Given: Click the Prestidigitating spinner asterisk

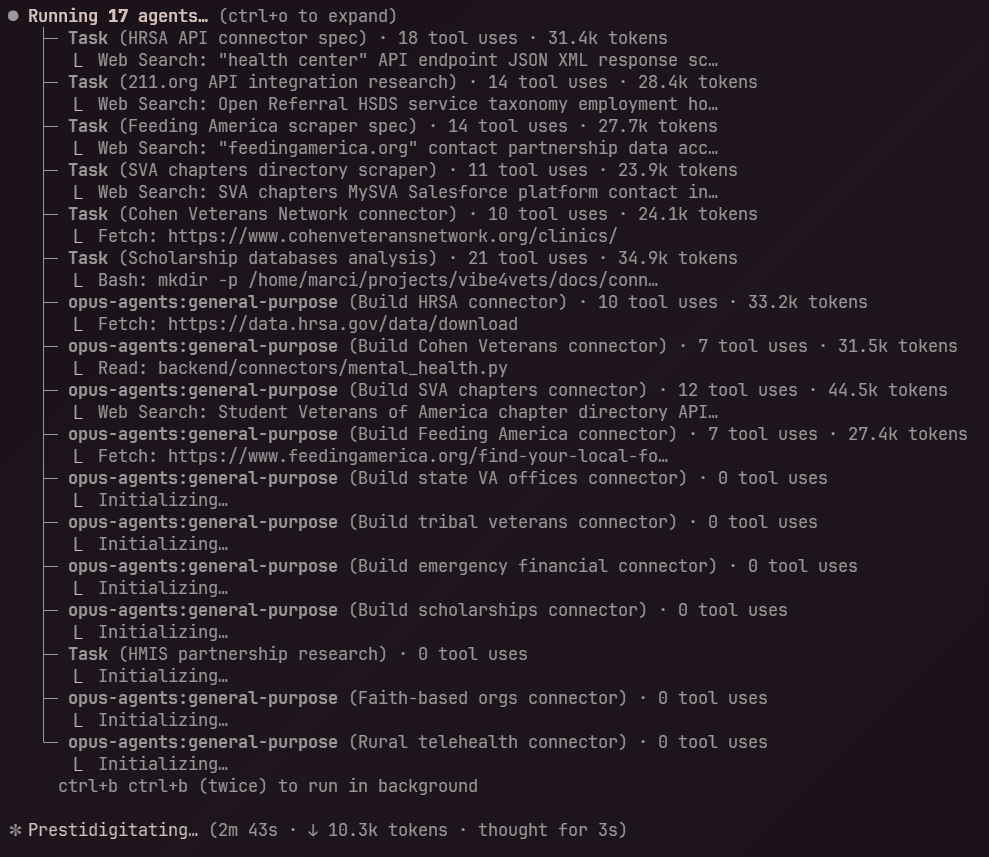Looking at the screenshot, I should click(14, 830).
